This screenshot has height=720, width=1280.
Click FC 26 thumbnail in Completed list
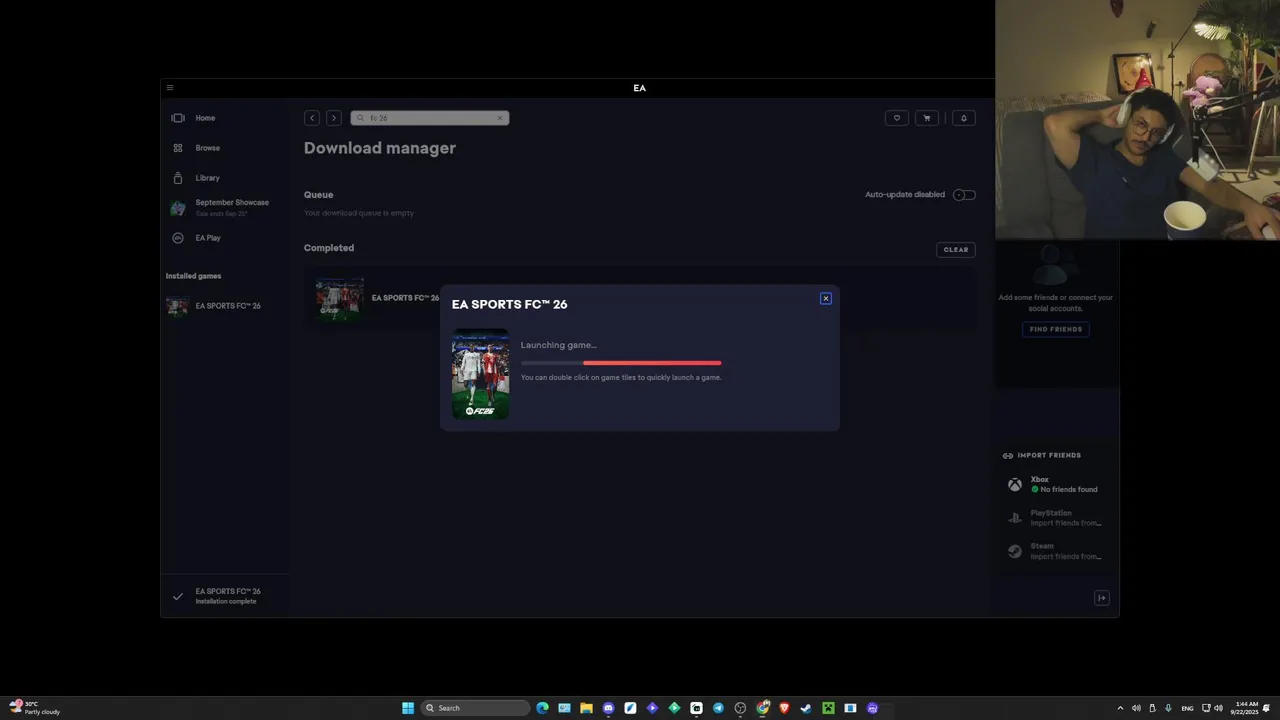(x=340, y=298)
